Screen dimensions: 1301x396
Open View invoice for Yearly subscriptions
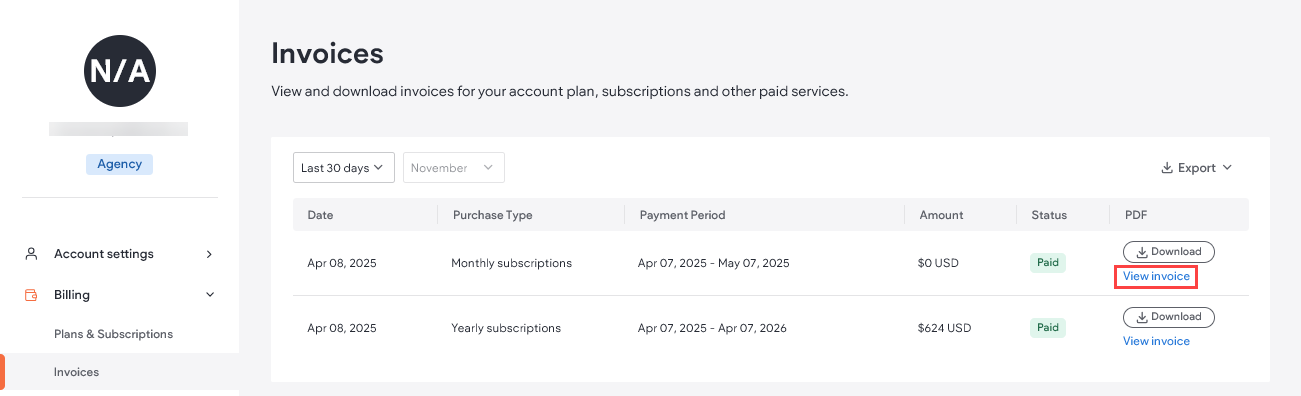(1156, 341)
